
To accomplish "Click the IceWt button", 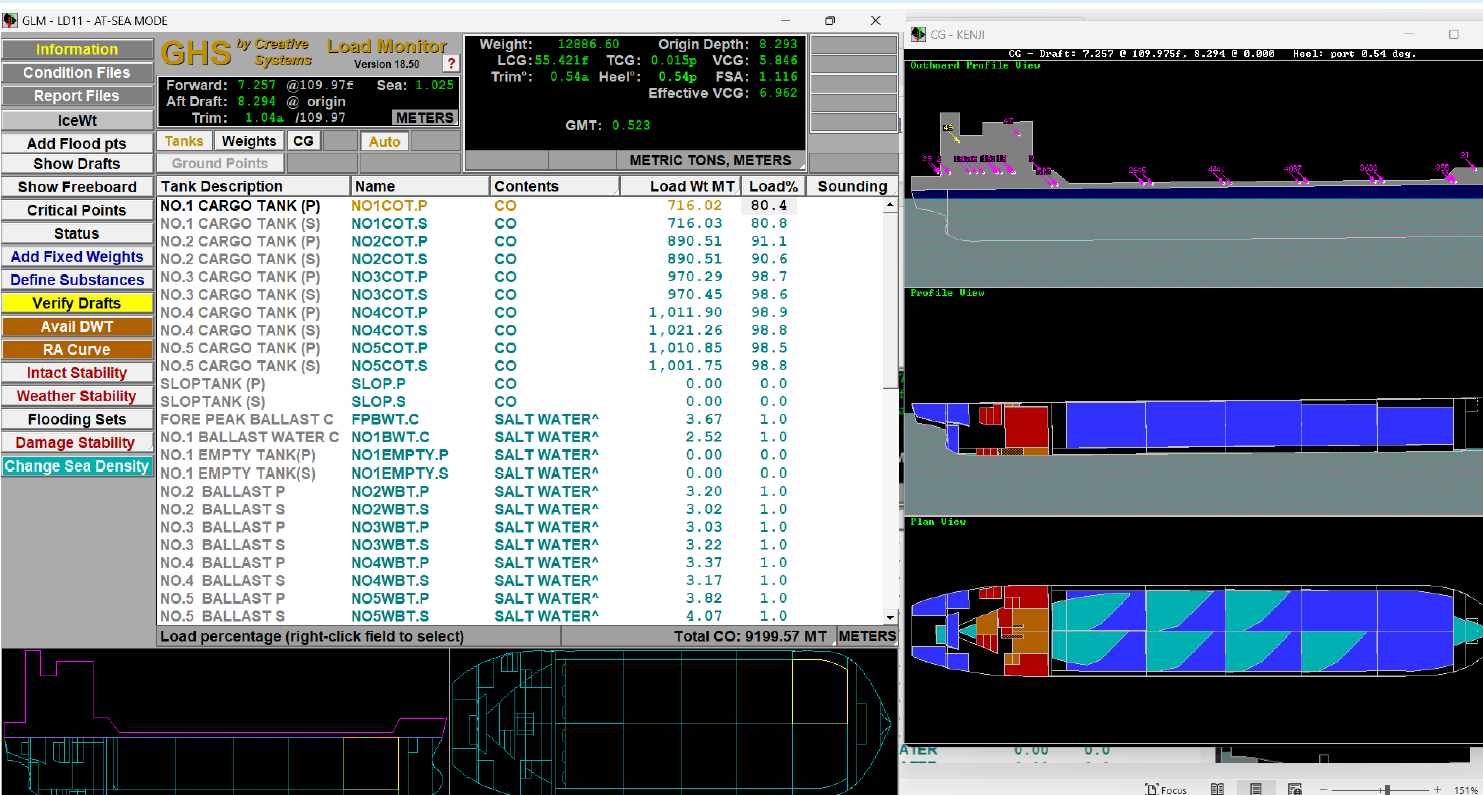I will 77,121.
